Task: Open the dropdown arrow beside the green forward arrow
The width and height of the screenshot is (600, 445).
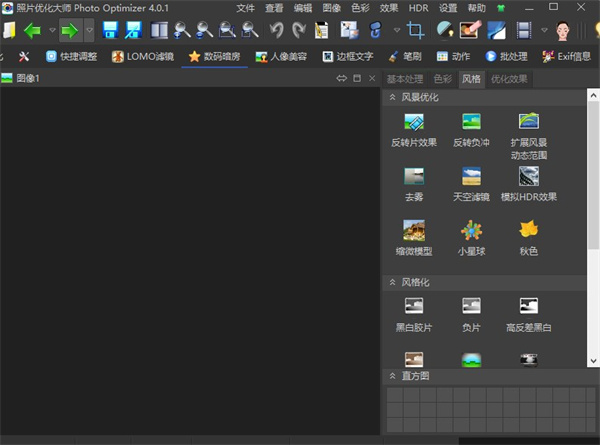Action: click(x=89, y=30)
